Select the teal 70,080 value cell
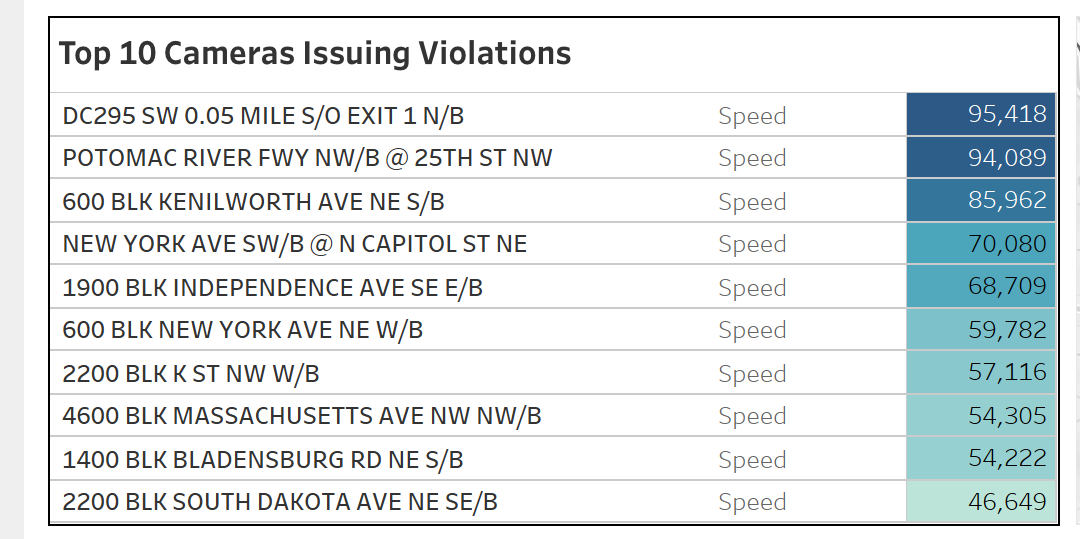The image size is (1080, 539). (981, 244)
